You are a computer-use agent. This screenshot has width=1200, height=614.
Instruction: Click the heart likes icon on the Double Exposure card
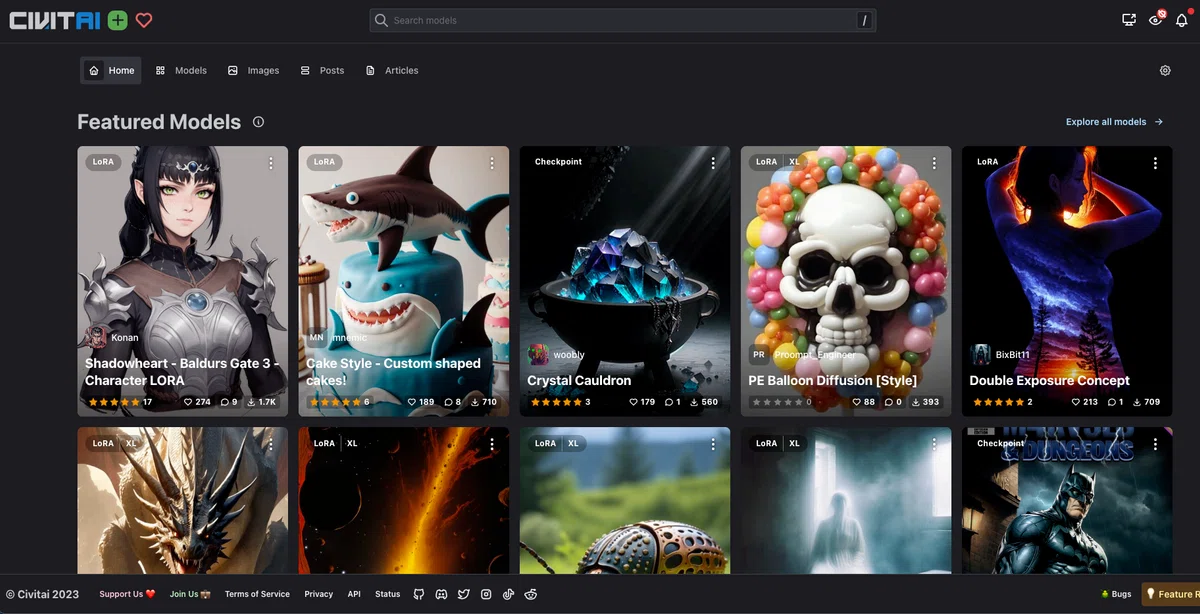(x=1076, y=402)
